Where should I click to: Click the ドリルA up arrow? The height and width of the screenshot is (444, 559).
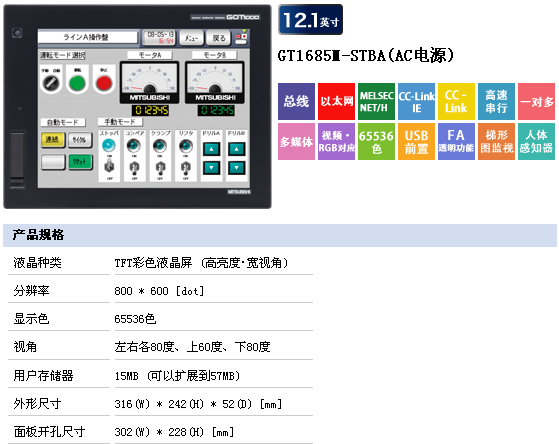(212, 149)
